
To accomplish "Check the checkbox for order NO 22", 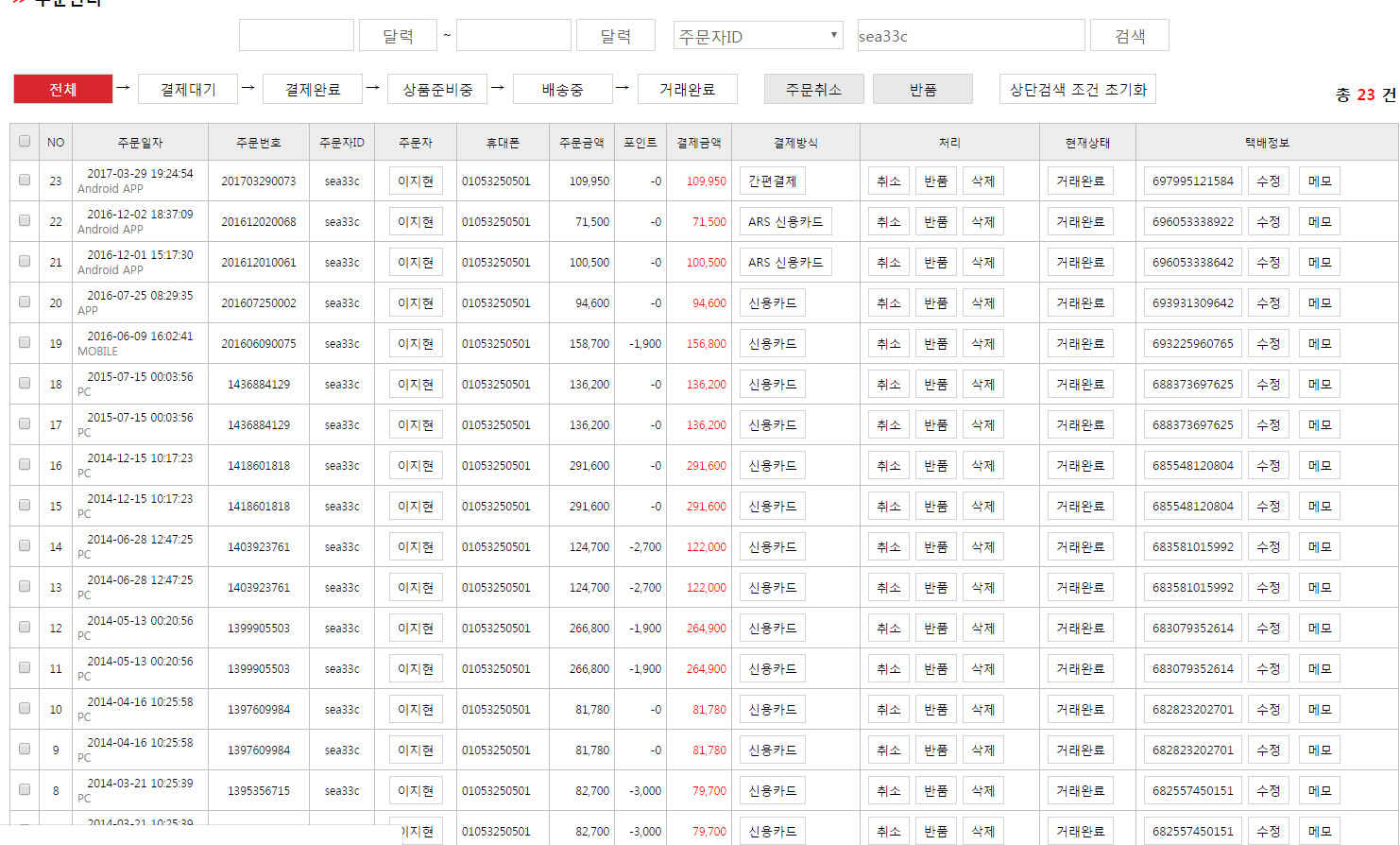I will click(x=25, y=220).
